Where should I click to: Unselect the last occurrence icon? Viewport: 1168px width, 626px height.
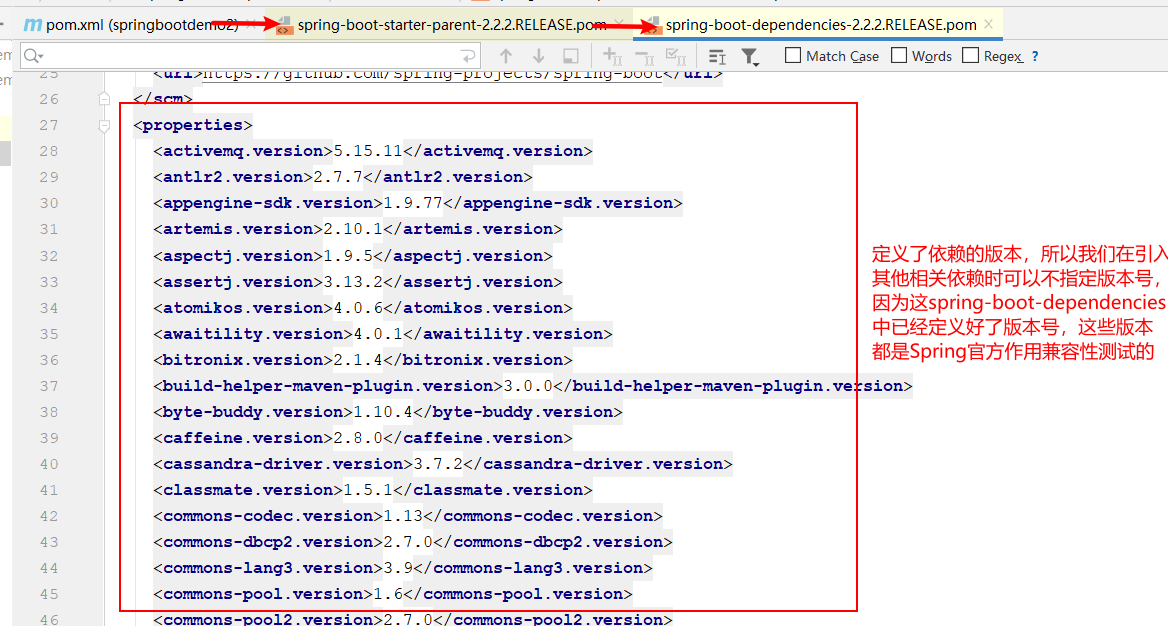(644, 57)
